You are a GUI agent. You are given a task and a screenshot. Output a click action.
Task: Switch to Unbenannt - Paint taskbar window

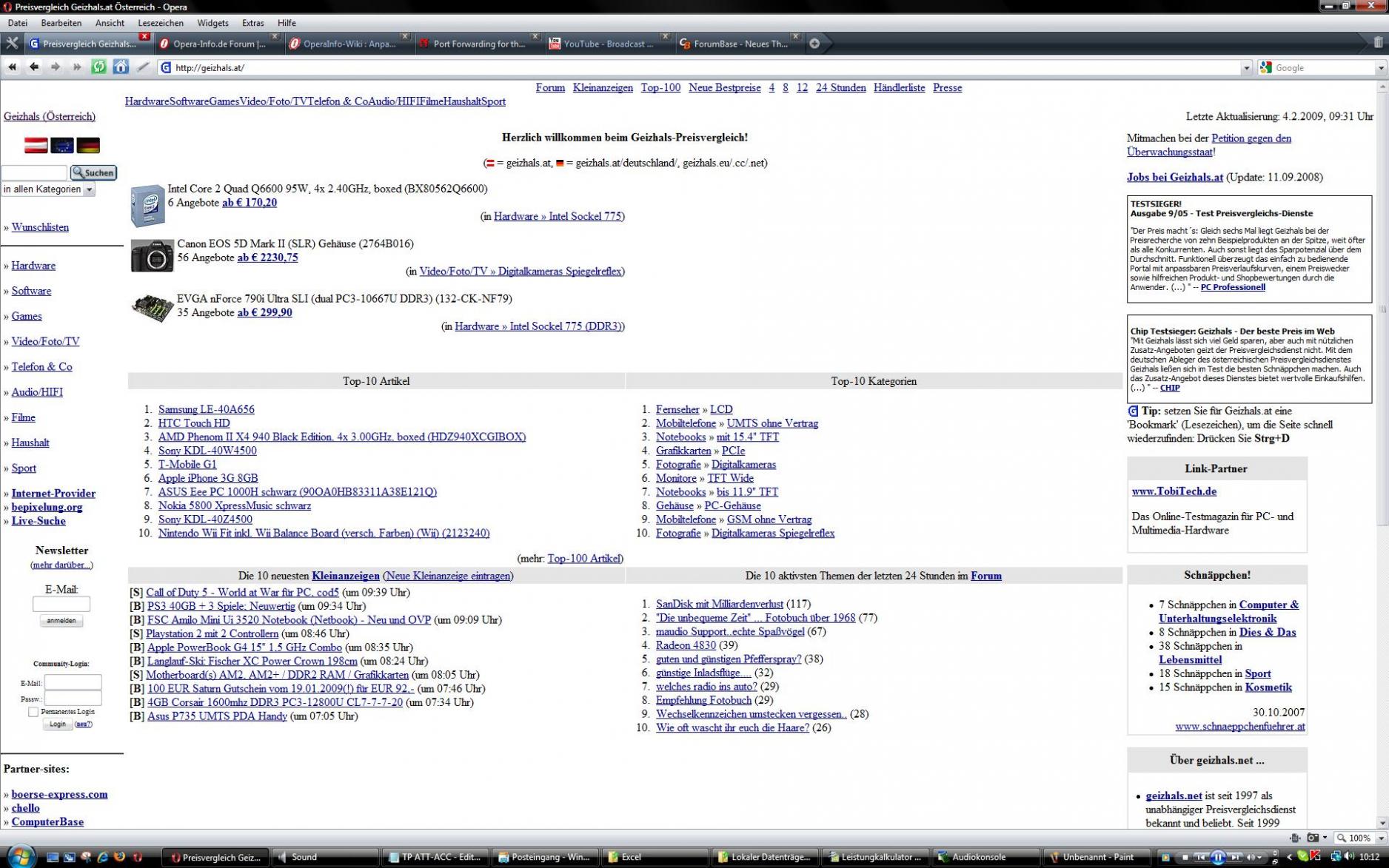(1097, 857)
